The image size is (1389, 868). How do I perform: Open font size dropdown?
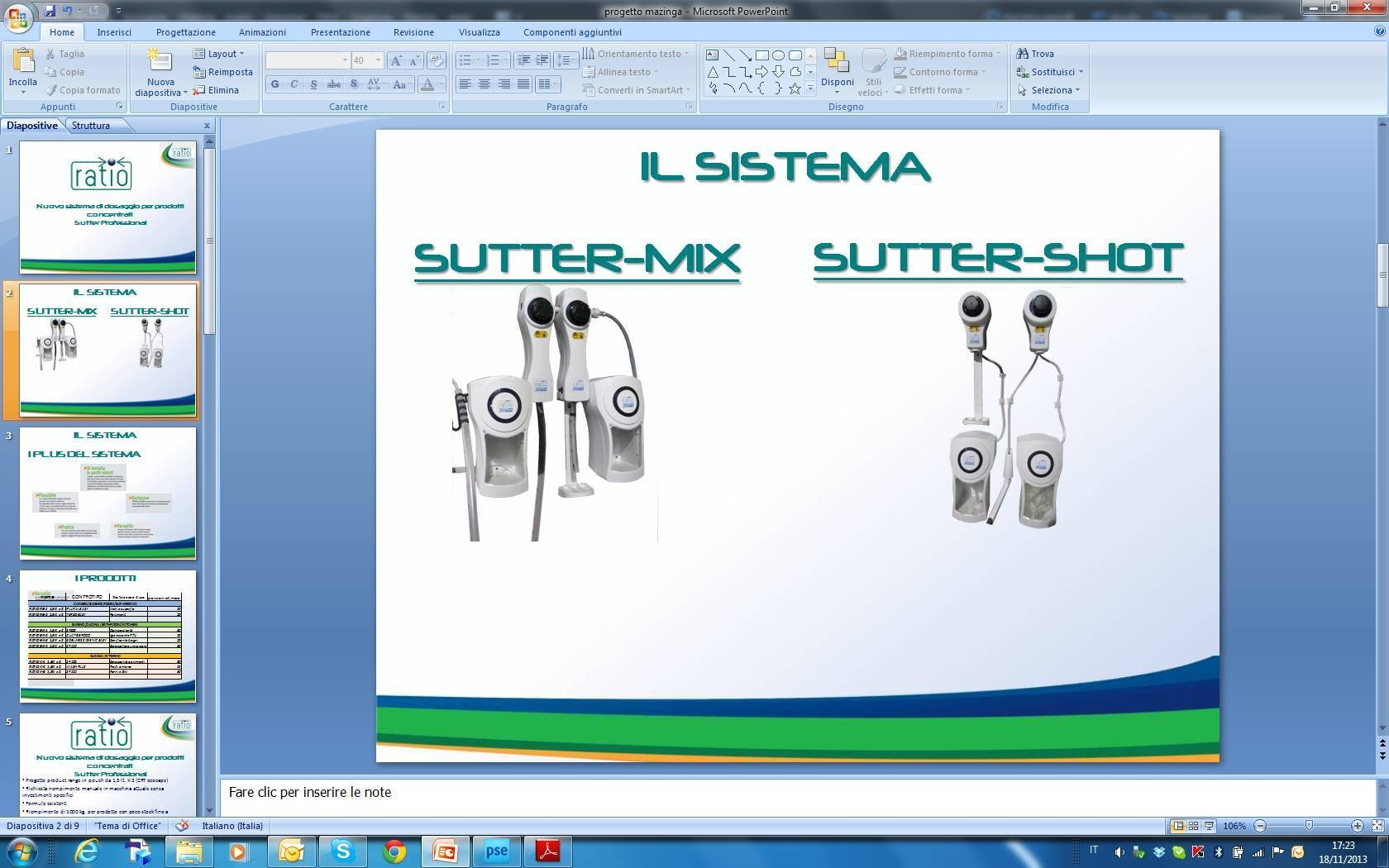378,60
